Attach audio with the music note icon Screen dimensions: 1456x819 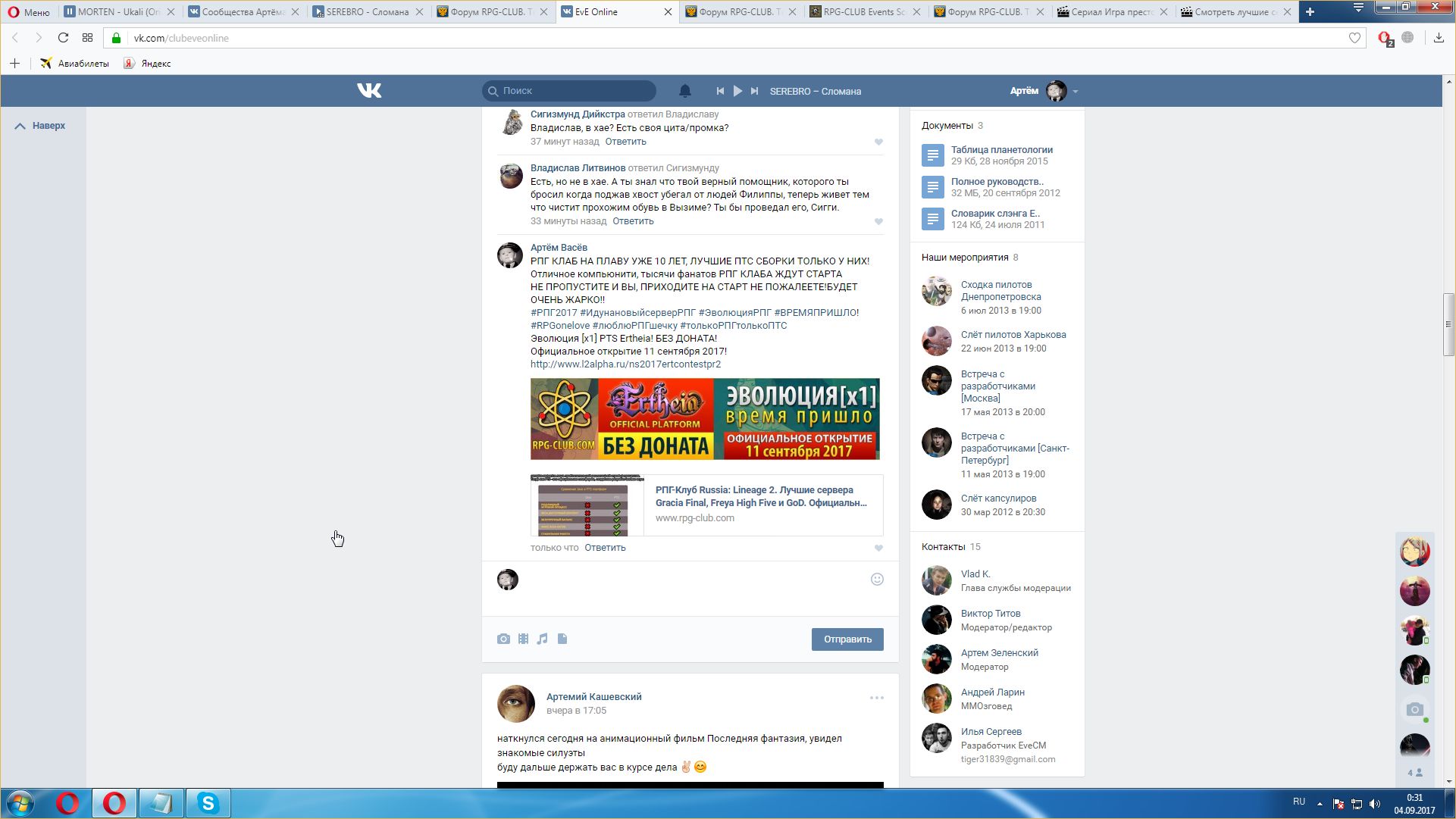click(542, 639)
